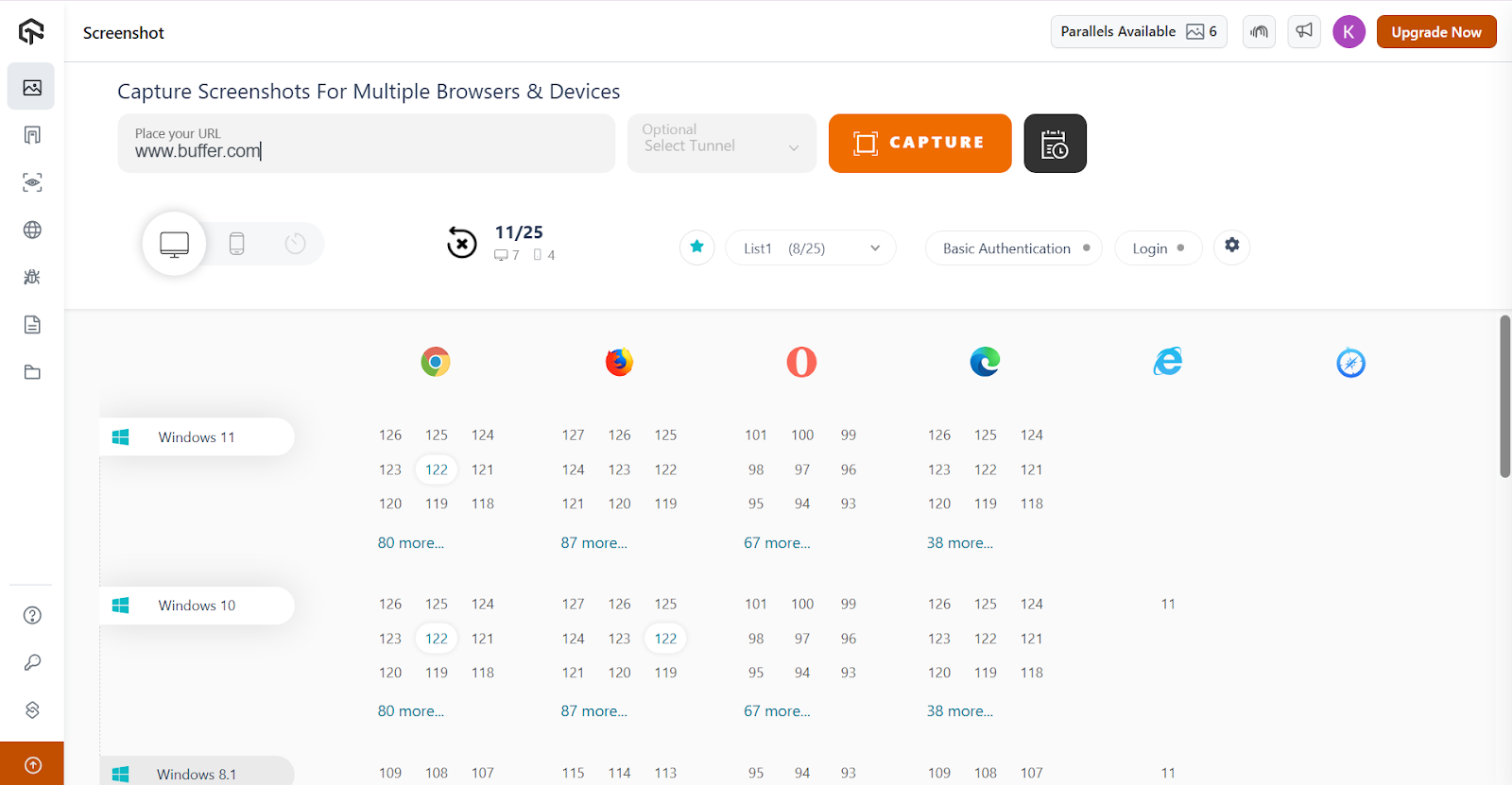This screenshot has height=785, width=1512.
Task: Click the schedule screenshot calendar icon
Action: pyautogui.click(x=1055, y=144)
